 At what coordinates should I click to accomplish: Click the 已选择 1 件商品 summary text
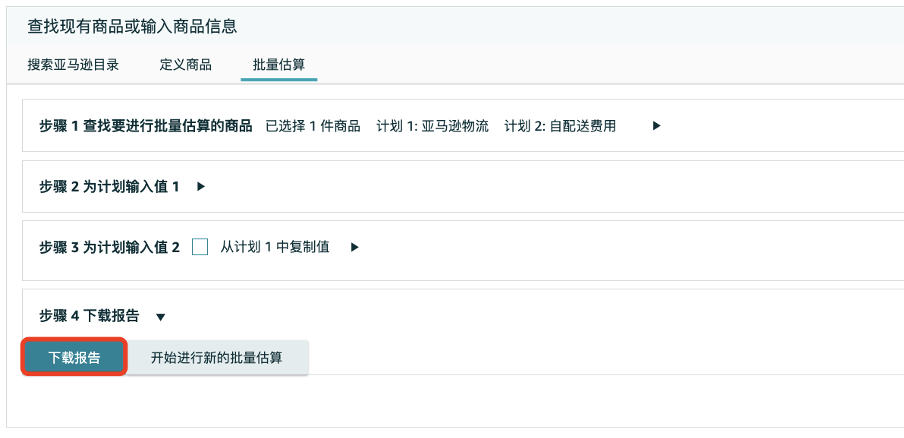(313, 126)
